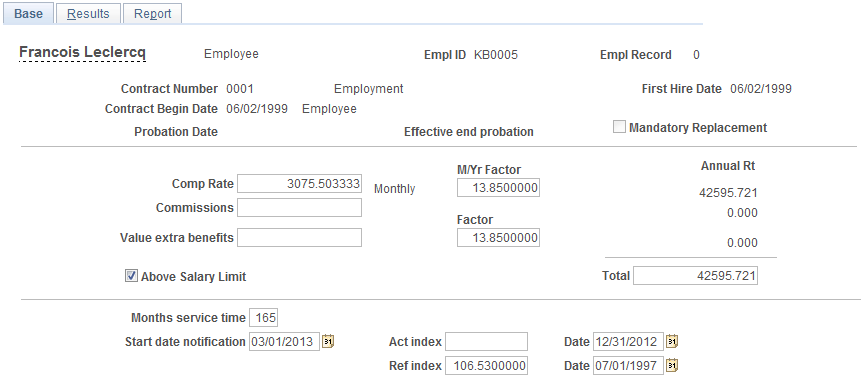Image resolution: width=865 pixels, height=382 pixels.
Task: Click the Annual Rt value 42595.721
Action: tap(728, 193)
